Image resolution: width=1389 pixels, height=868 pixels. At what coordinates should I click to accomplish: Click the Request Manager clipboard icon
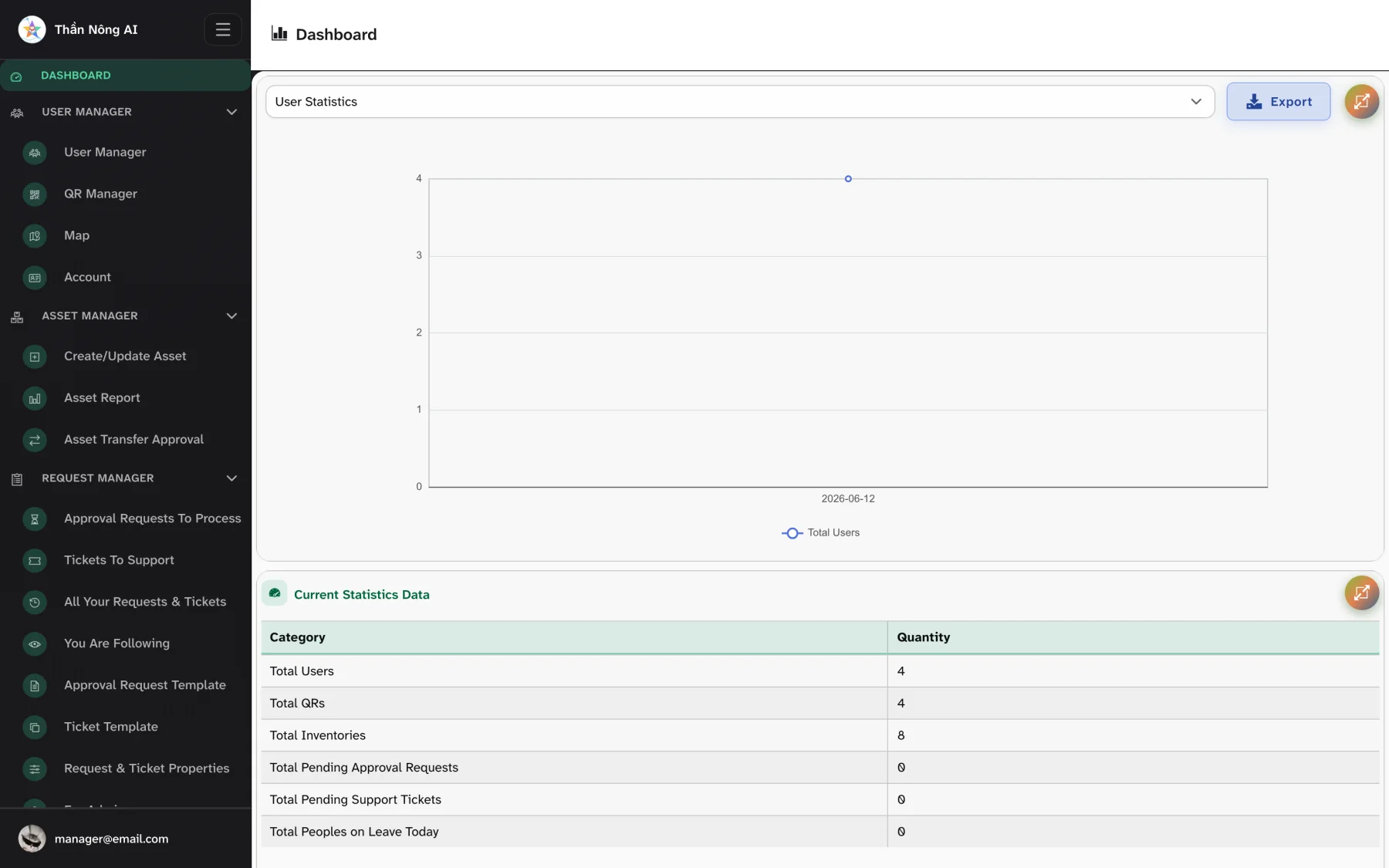click(x=17, y=479)
